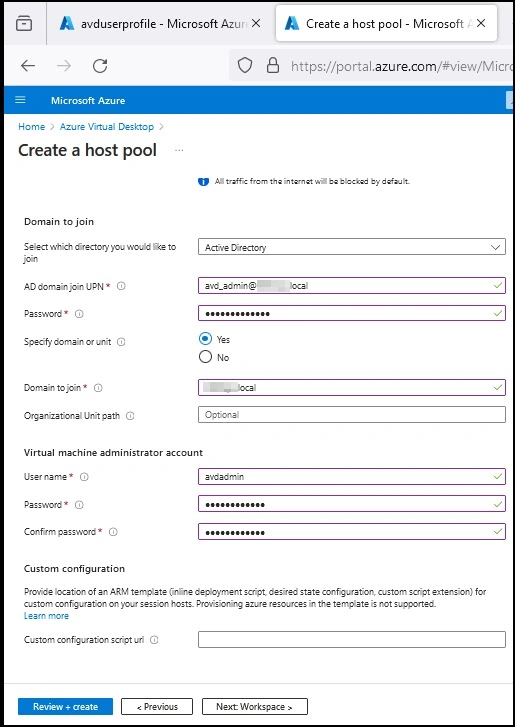Click the Previous button
515x727 pixels.
(157, 707)
